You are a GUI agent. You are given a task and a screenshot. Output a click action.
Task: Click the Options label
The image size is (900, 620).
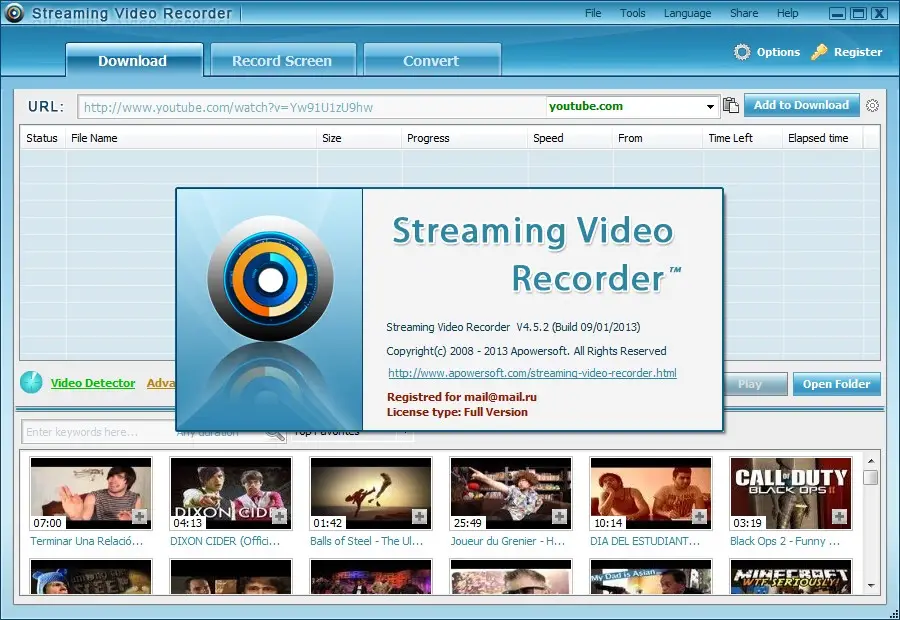pos(778,52)
